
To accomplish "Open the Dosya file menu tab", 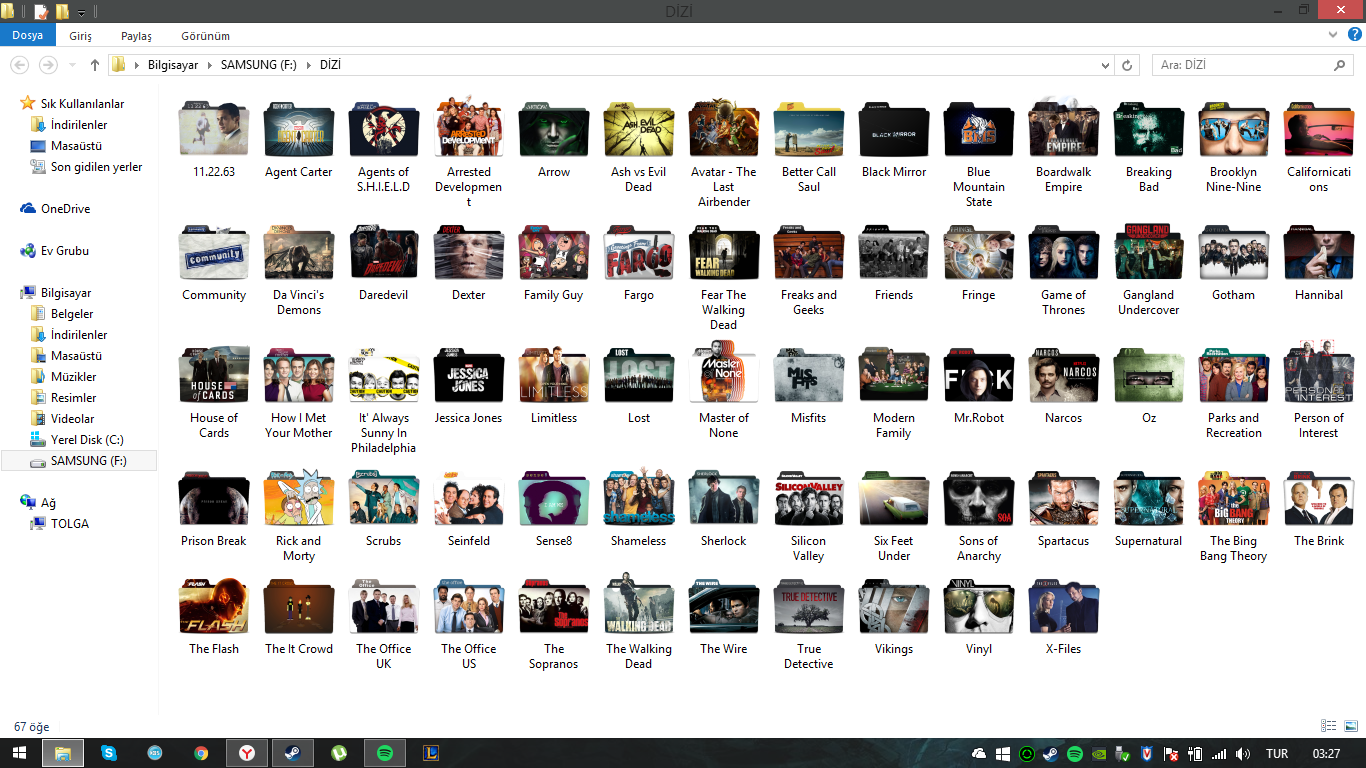I will (x=28, y=35).
